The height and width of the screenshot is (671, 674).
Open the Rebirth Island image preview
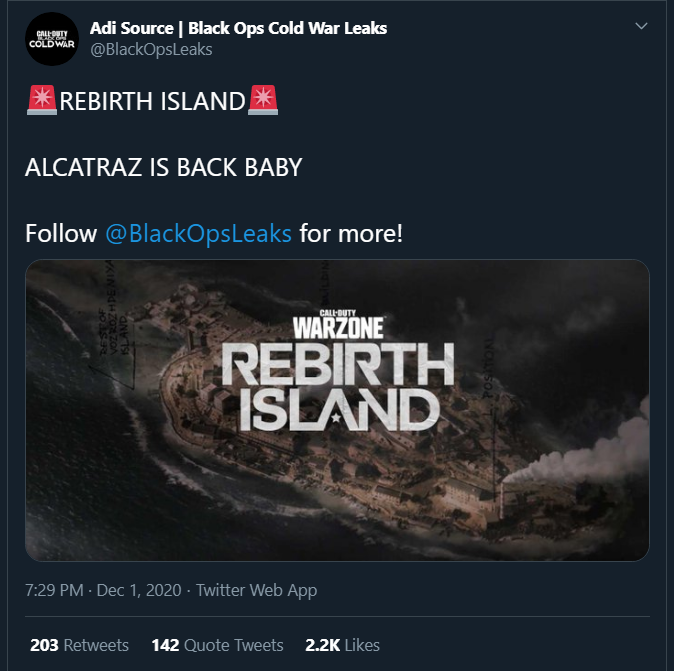(x=337, y=410)
